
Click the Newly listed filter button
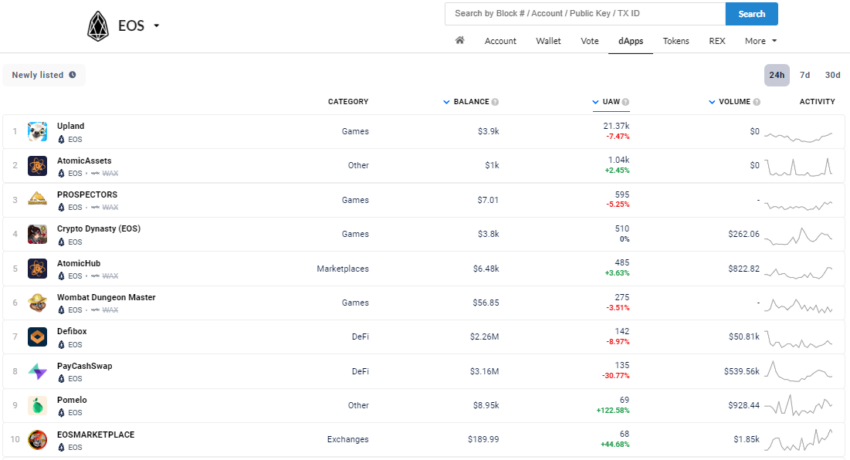44,75
